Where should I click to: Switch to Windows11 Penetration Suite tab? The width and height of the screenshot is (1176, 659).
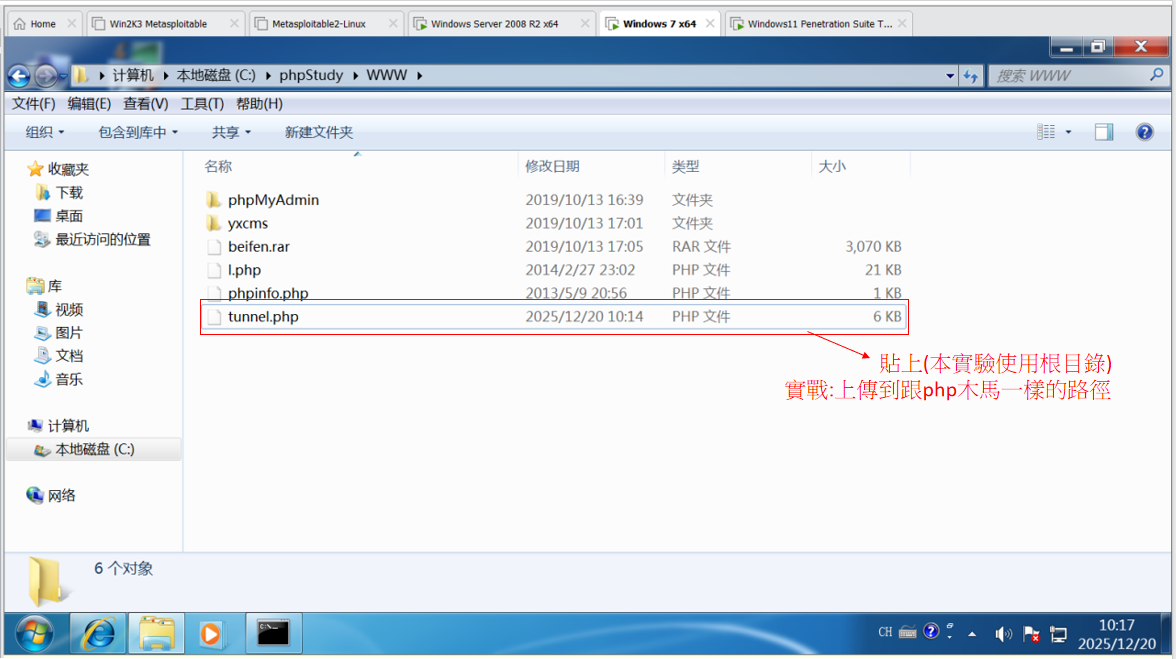(820, 24)
